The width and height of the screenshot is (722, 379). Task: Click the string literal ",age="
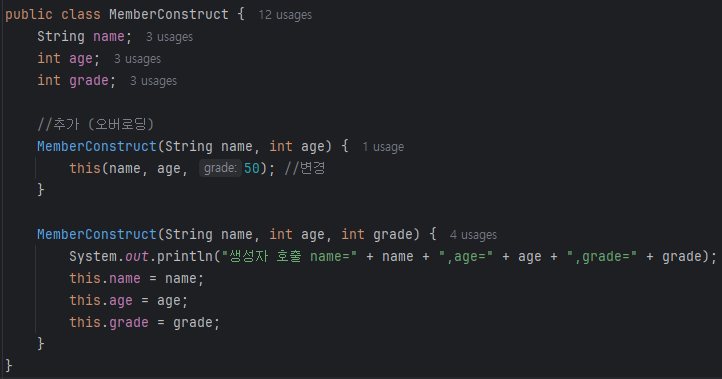tap(466, 256)
